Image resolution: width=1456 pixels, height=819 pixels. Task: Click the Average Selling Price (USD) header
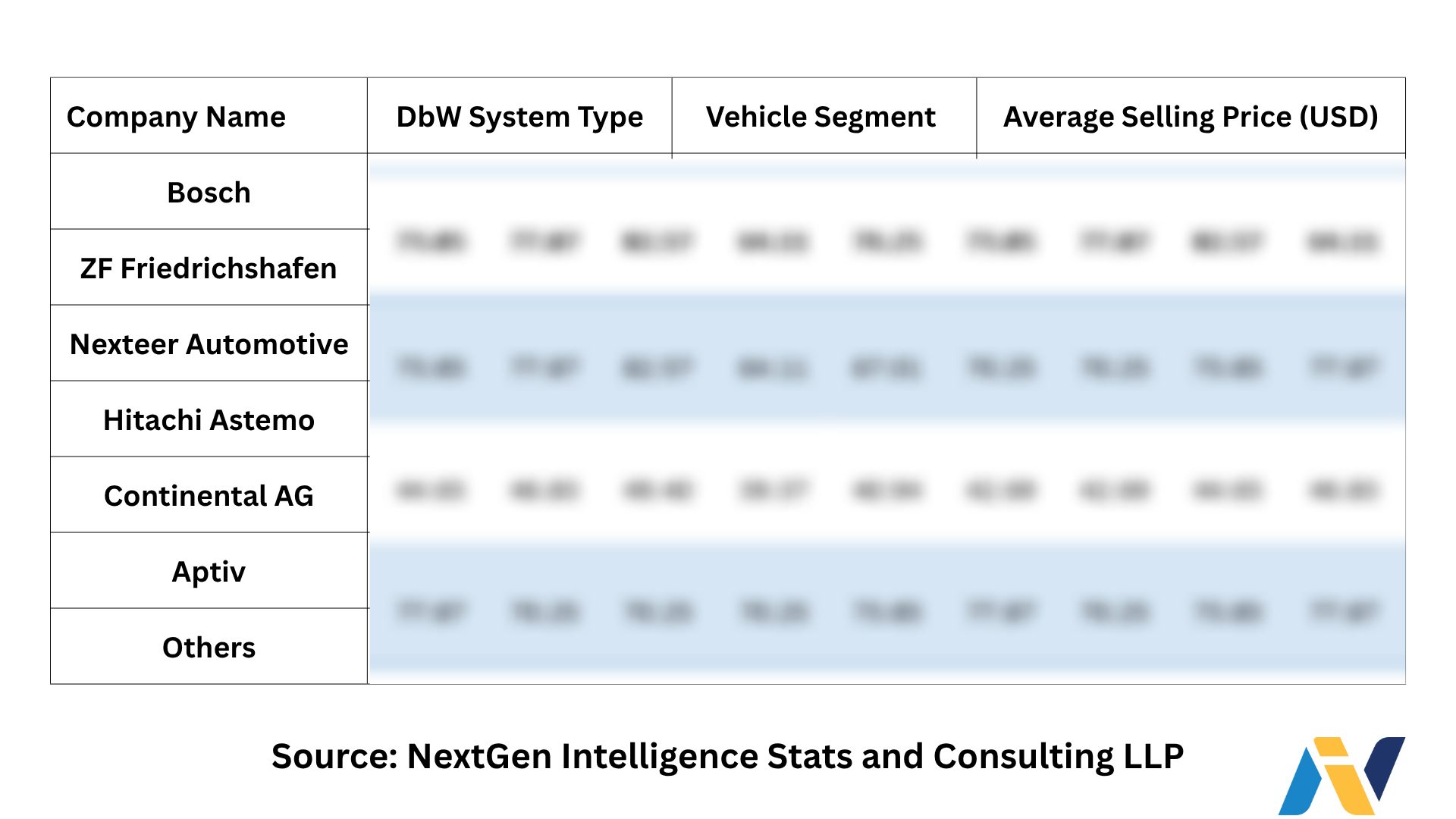pyautogui.click(x=1191, y=117)
